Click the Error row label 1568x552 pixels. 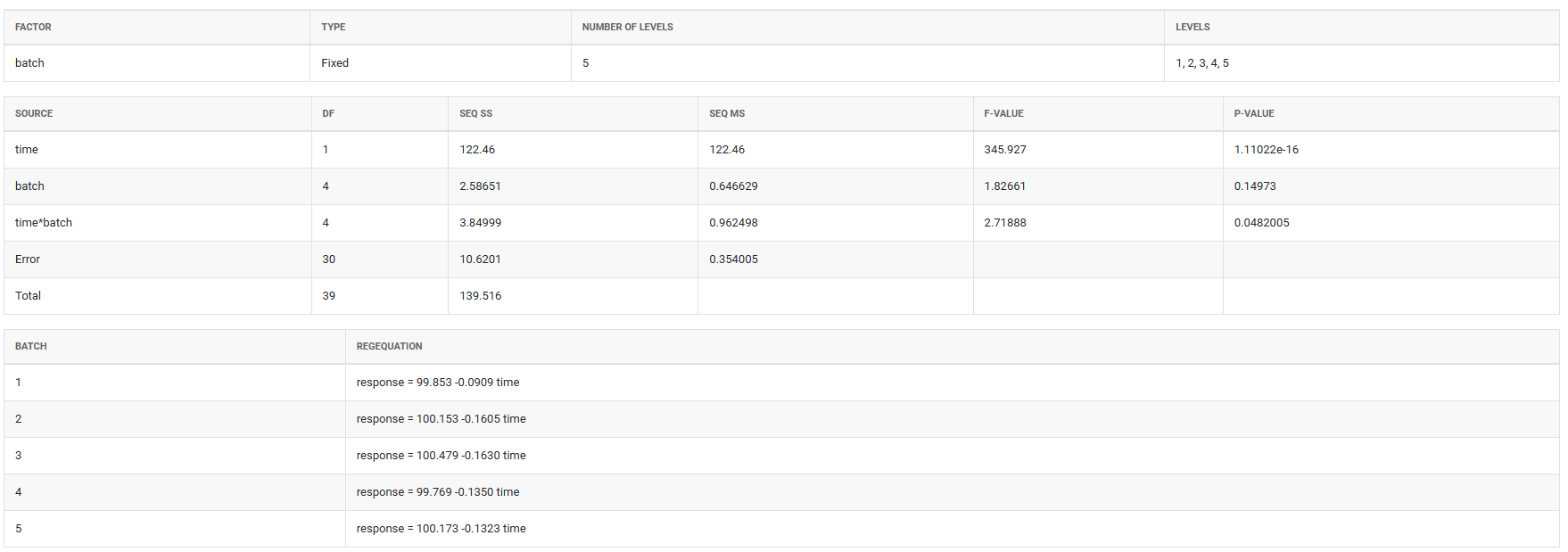pyautogui.click(x=28, y=260)
